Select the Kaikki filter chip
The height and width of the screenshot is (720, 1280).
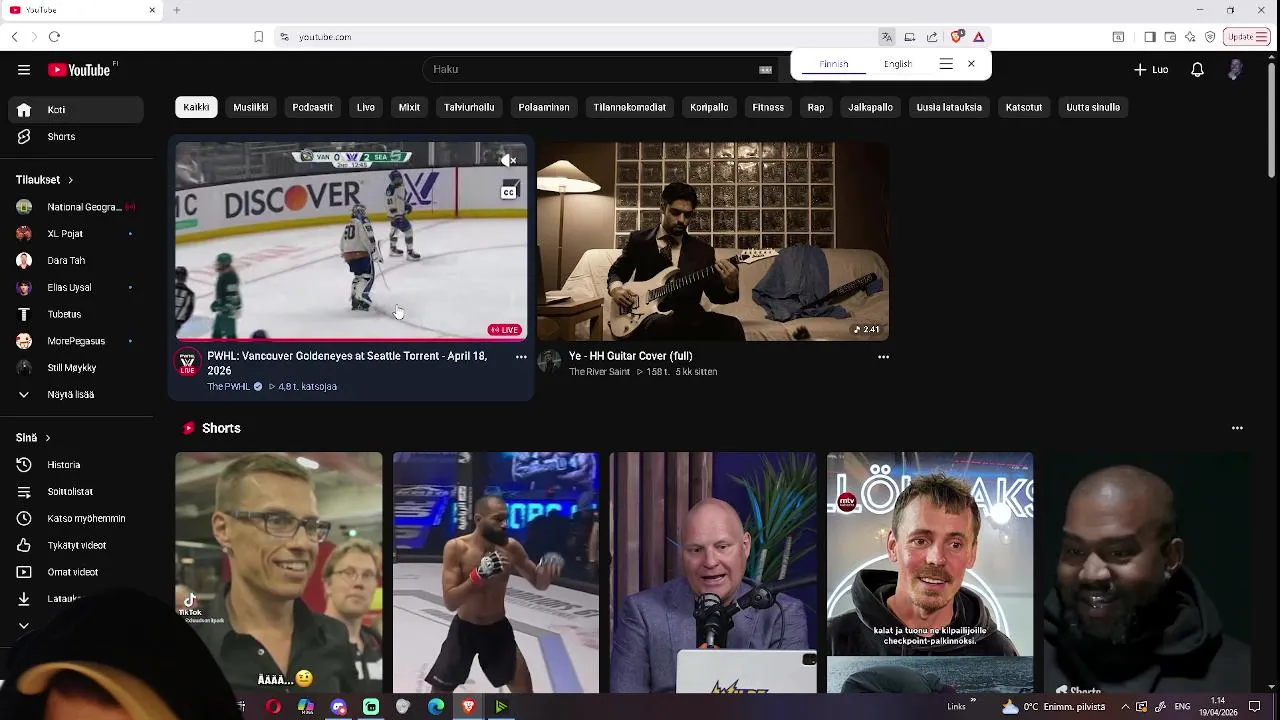(x=196, y=107)
